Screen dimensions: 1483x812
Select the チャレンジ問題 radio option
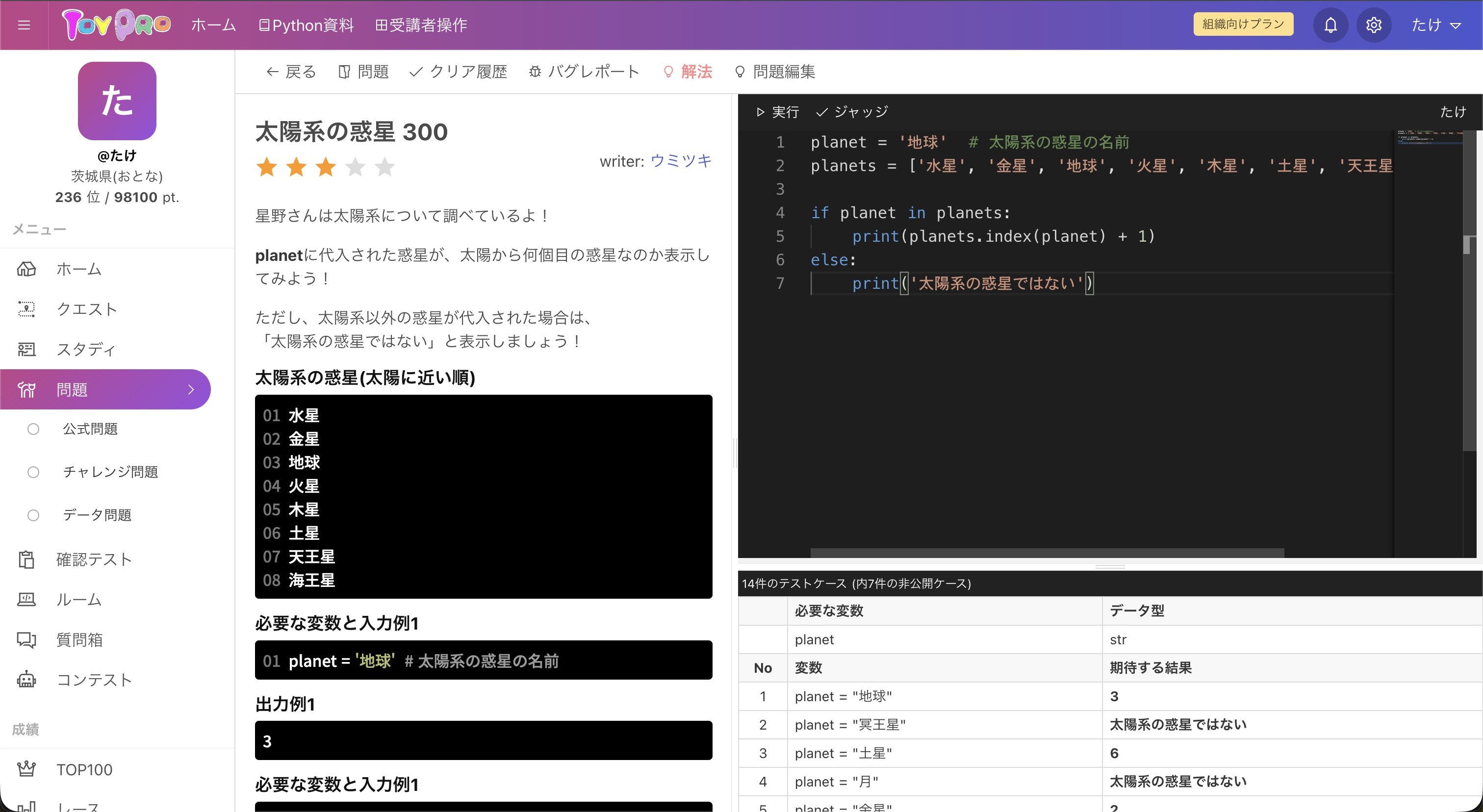click(x=33, y=472)
